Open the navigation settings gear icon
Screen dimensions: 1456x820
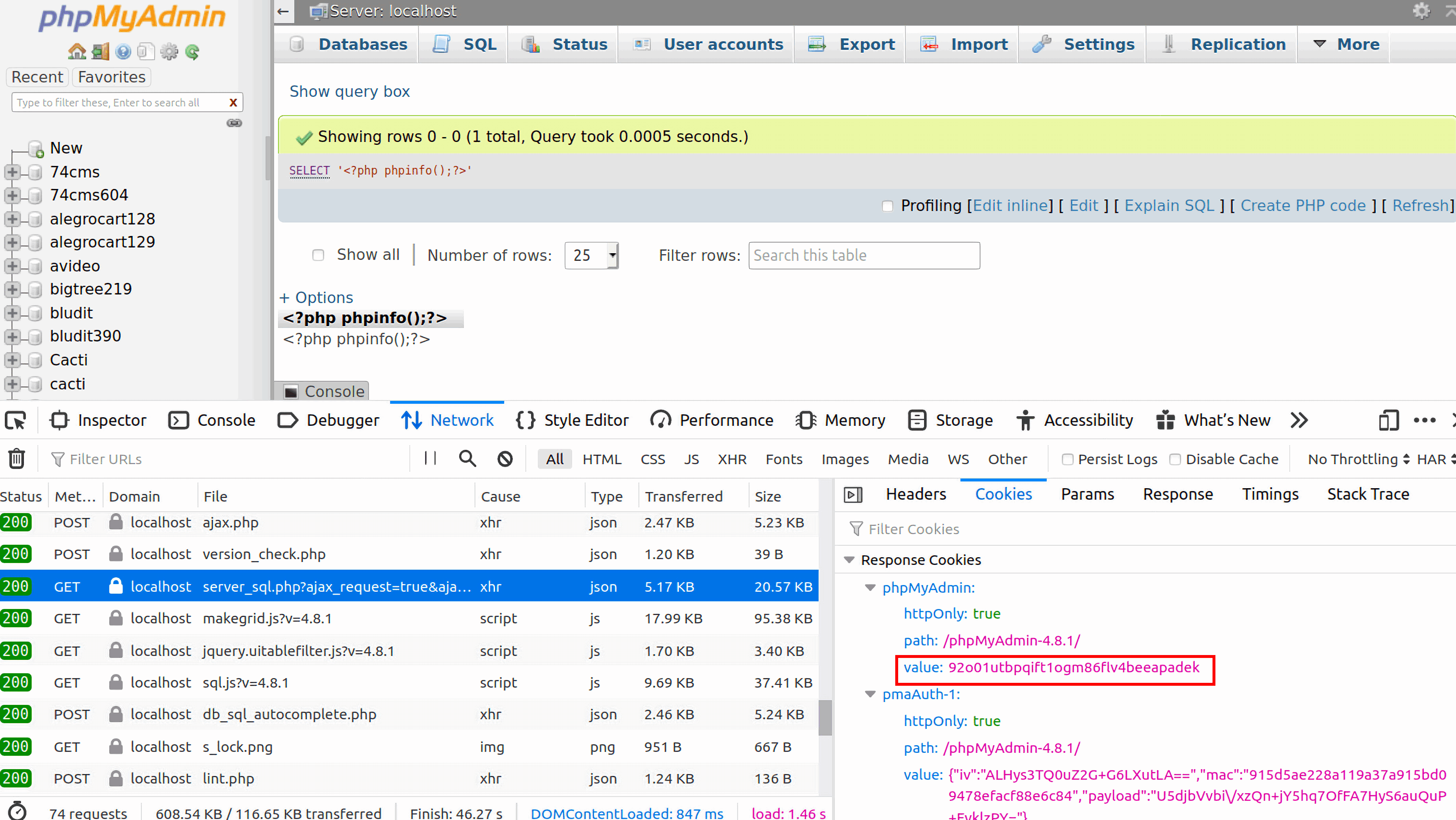(169, 51)
